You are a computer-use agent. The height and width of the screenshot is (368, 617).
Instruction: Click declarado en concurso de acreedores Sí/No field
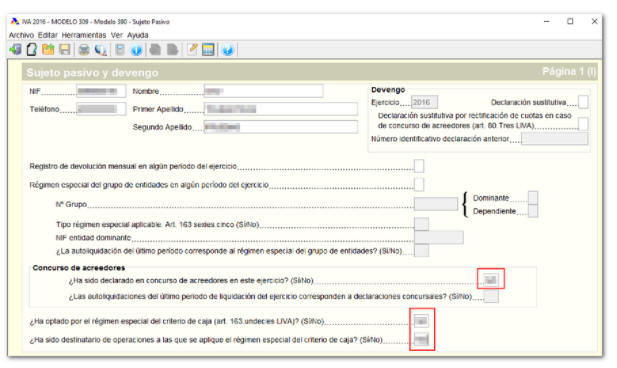(491, 280)
